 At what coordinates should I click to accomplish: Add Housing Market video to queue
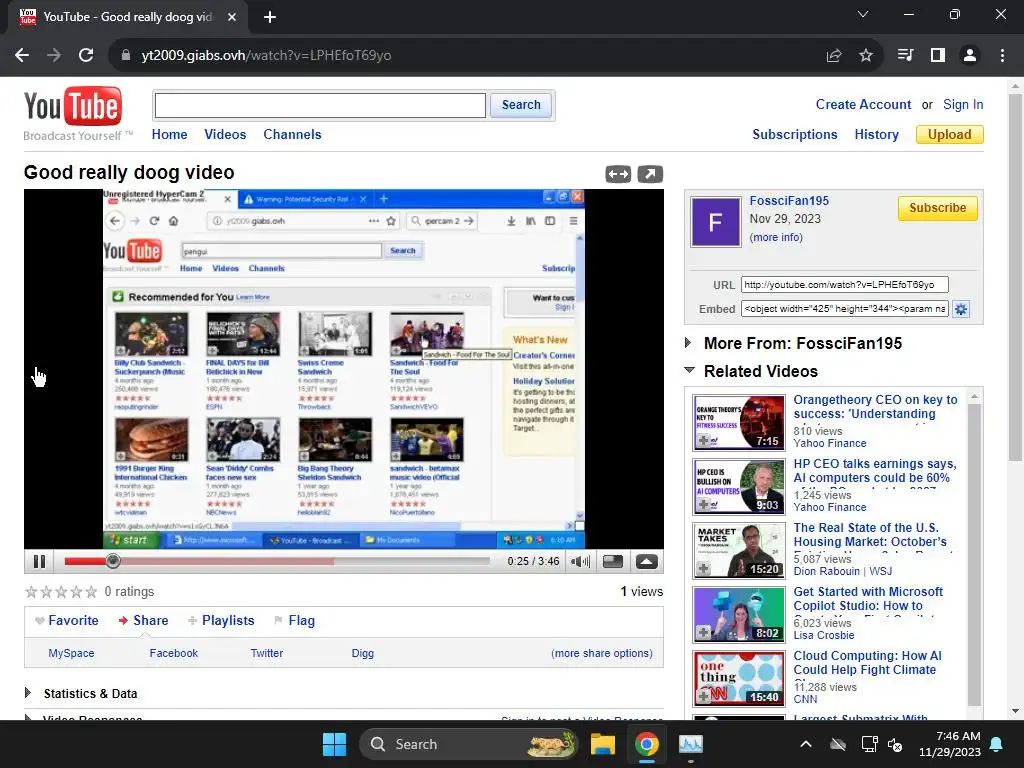coord(703,569)
